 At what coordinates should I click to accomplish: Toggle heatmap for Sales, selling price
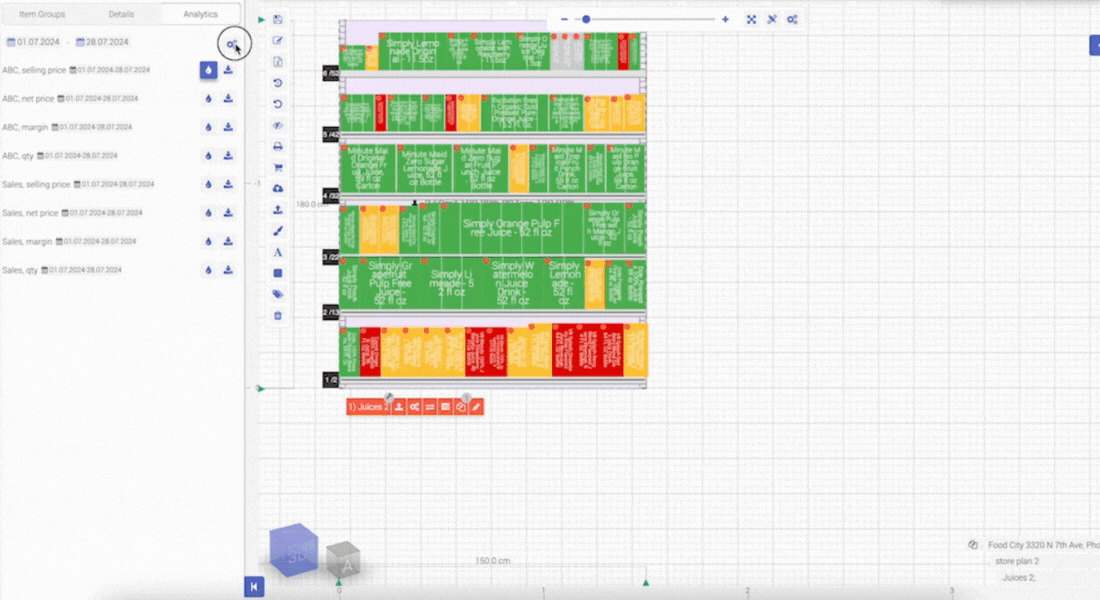208,185
